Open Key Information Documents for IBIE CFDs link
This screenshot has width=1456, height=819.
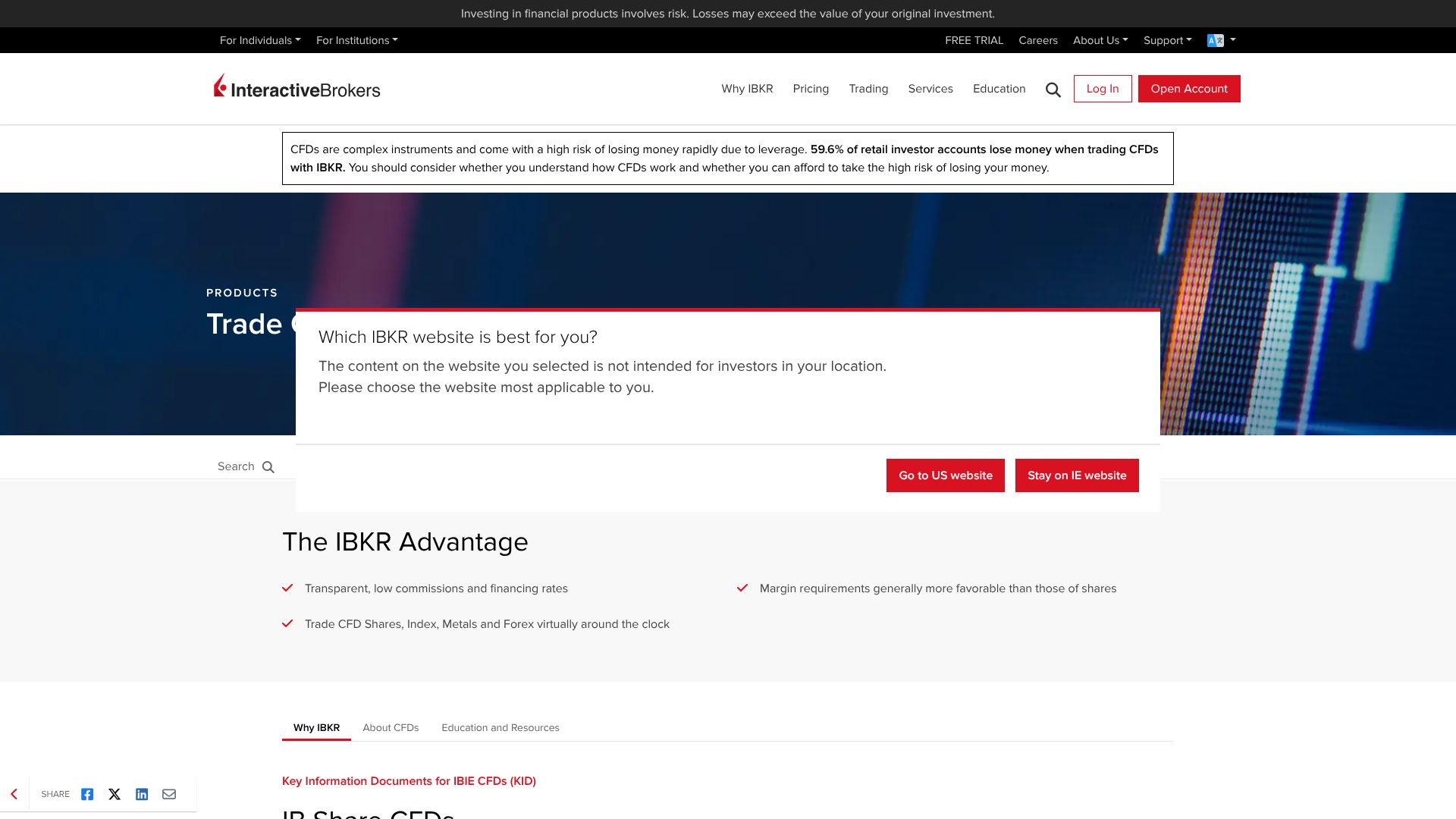(409, 781)
